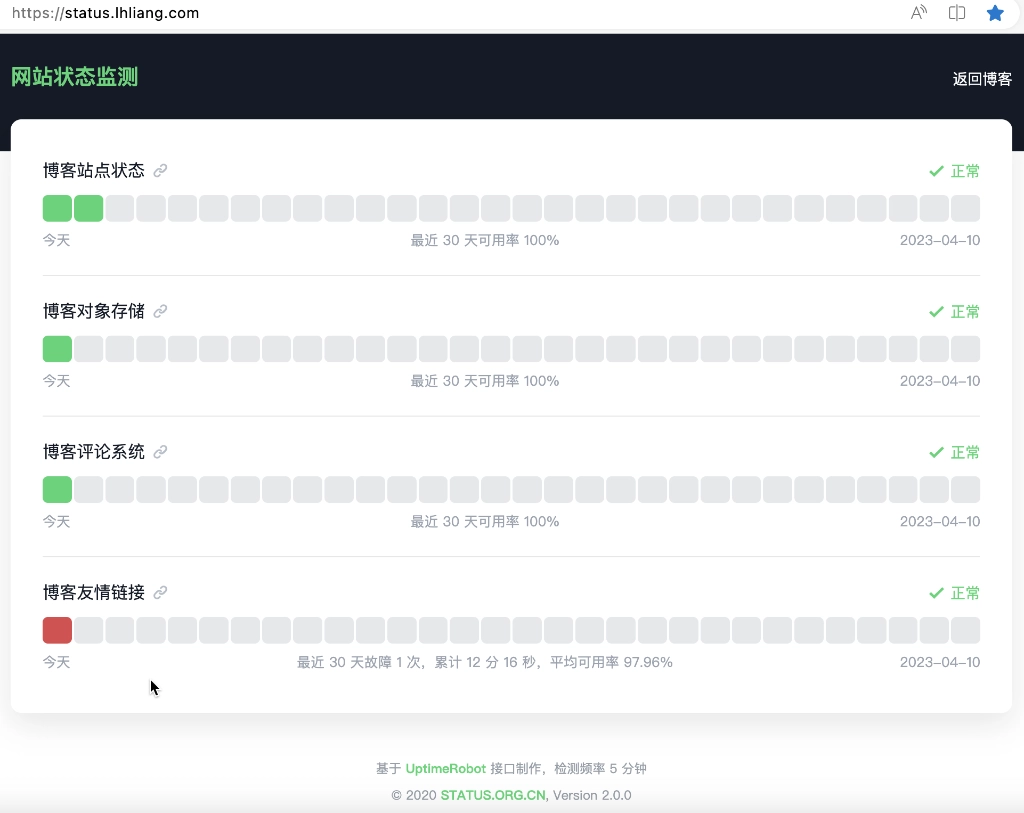Viewport: 1024px width, 813px height.
Task: Click link icon beside 博客站点状态
Action: point(160,171)
